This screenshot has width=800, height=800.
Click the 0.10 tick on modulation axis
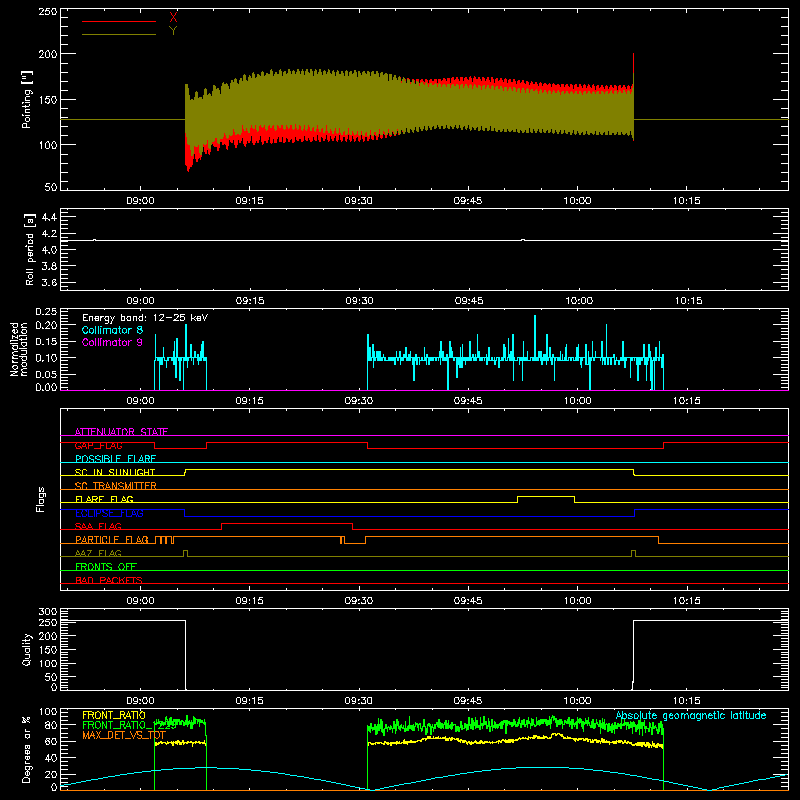[46, 357]
